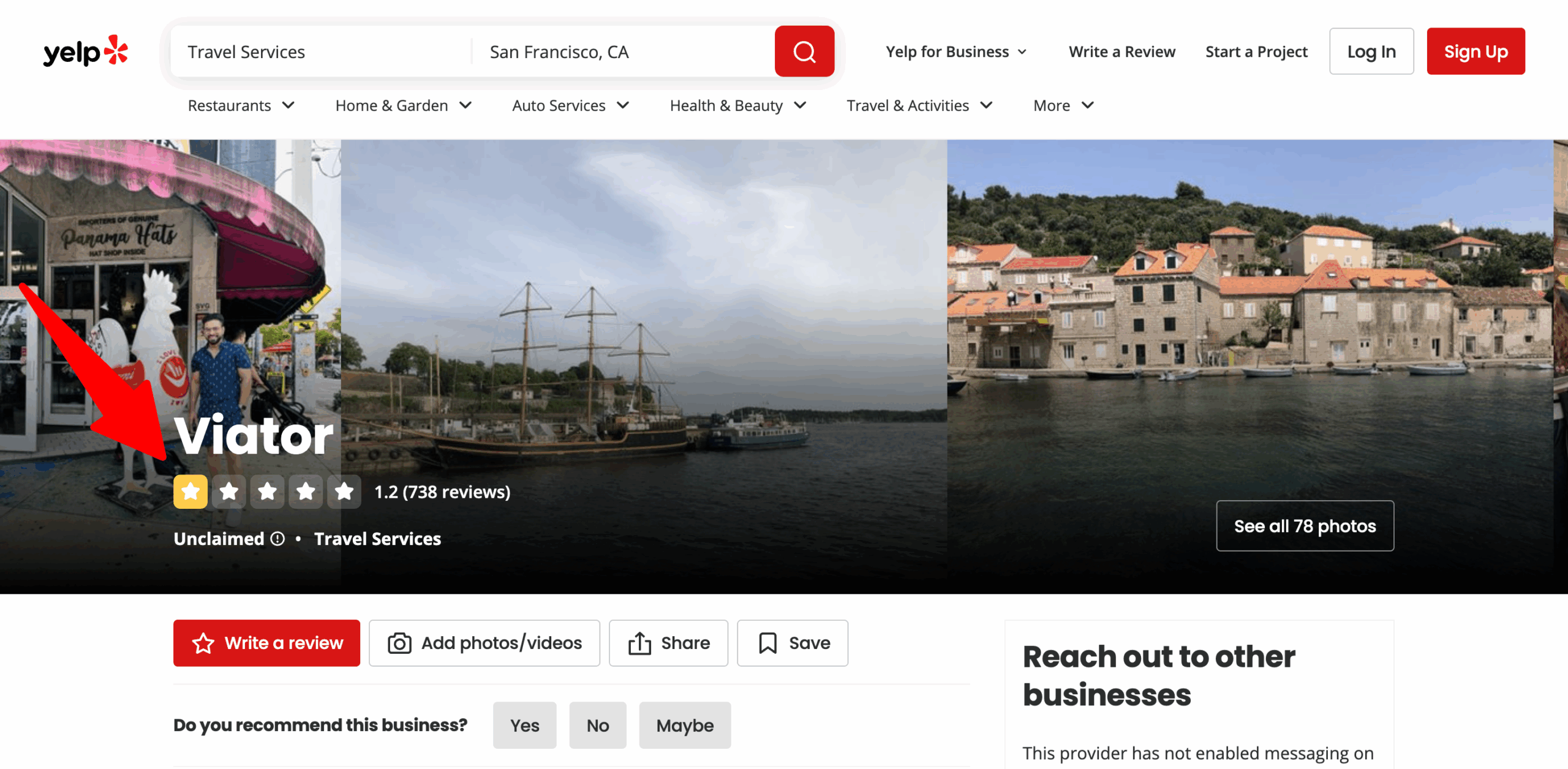Open See all 78 photos
Viewport: 1568px width, 769px height.
click(1305, 526)
